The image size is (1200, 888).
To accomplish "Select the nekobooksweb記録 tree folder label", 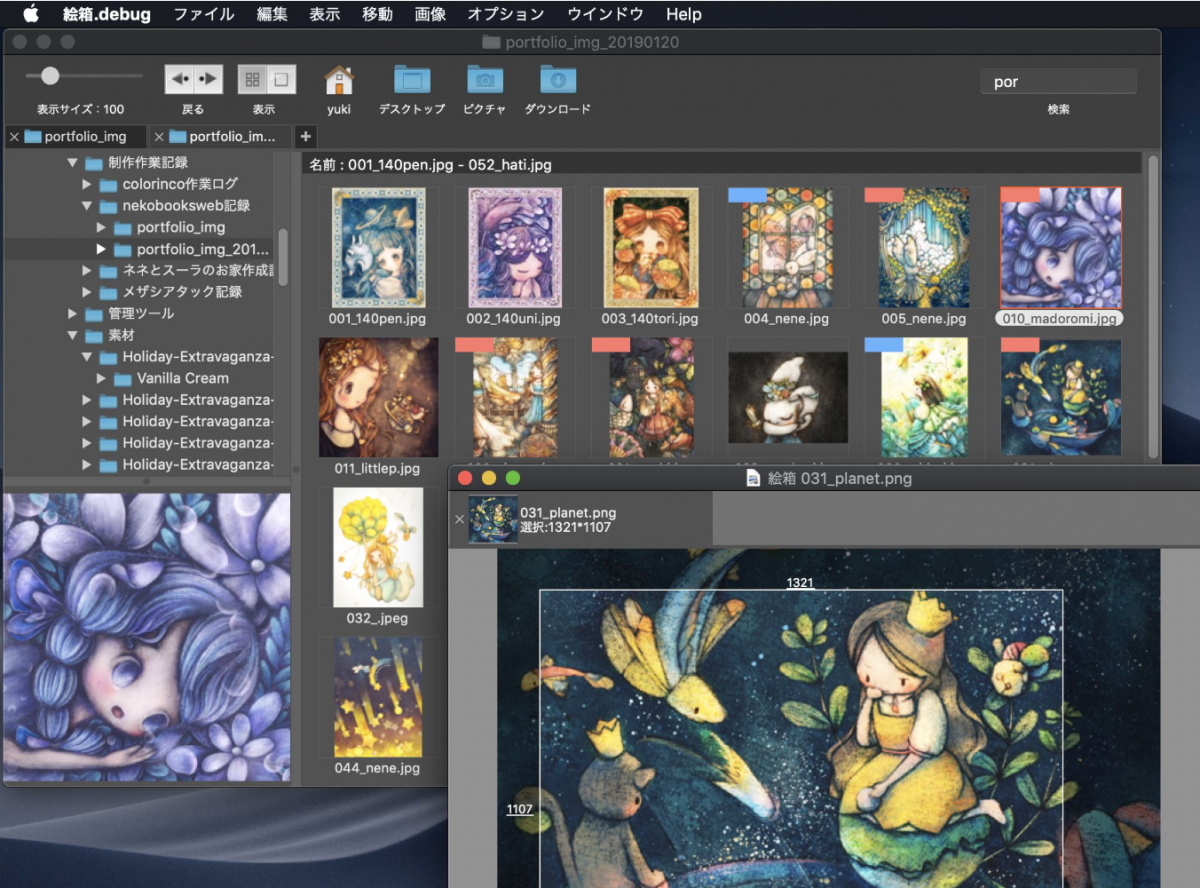I will click(186, 206).
